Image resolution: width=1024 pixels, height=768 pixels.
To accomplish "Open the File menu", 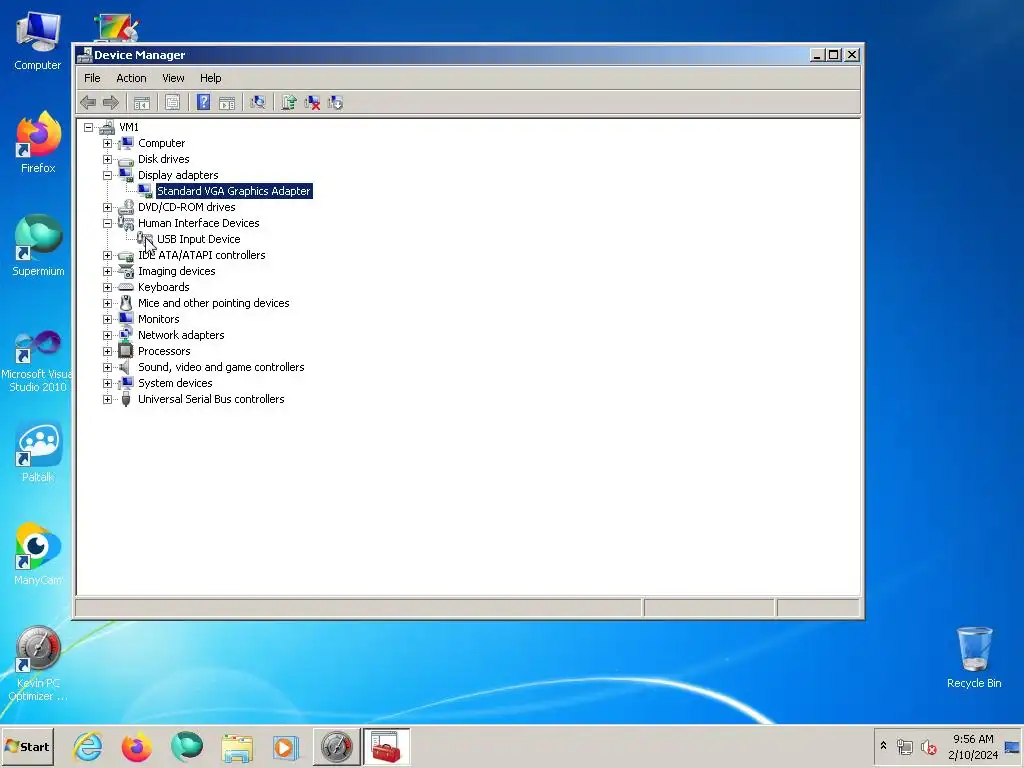I will coord(92,78).
